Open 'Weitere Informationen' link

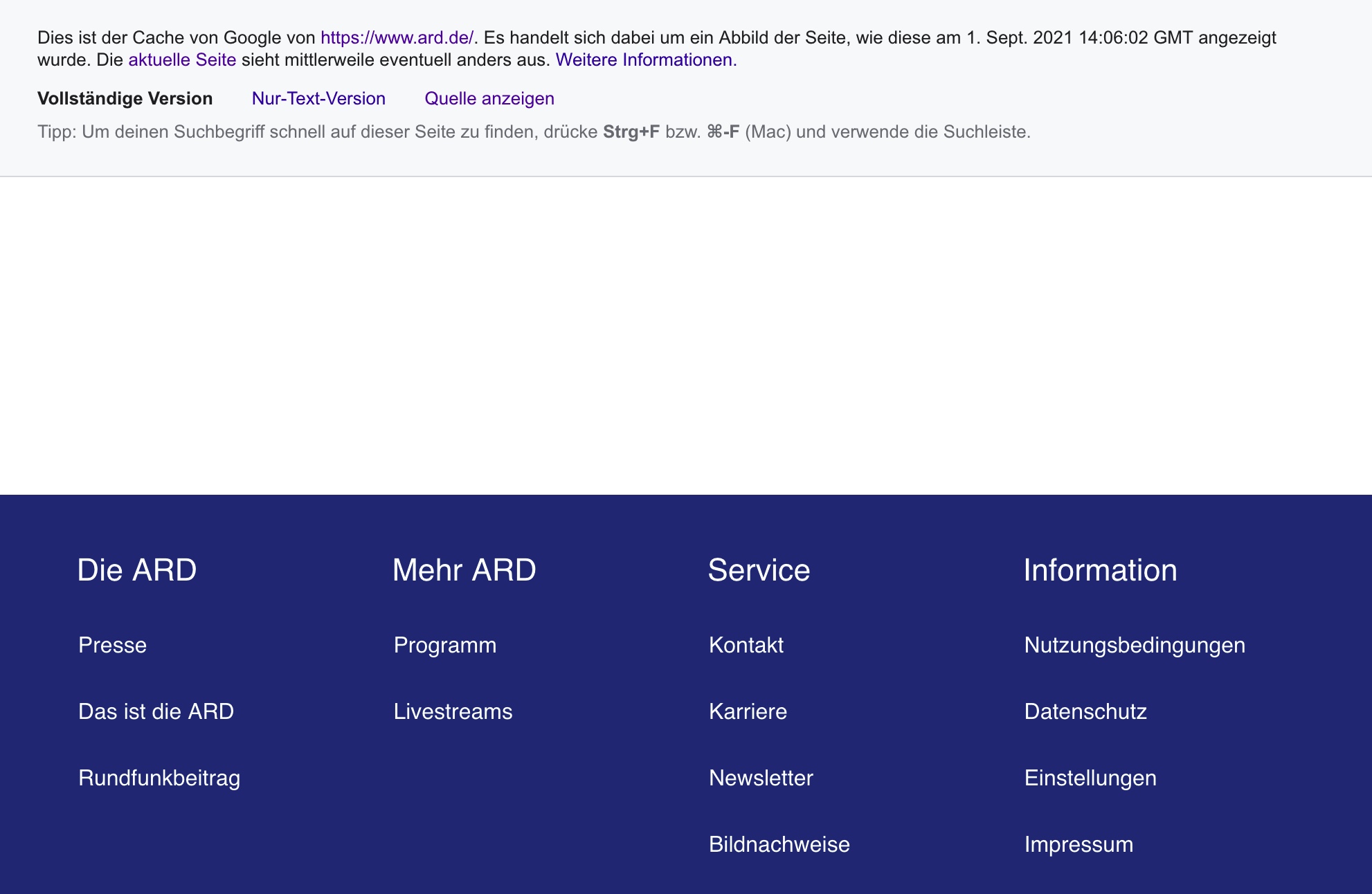[x=646, y=60]
